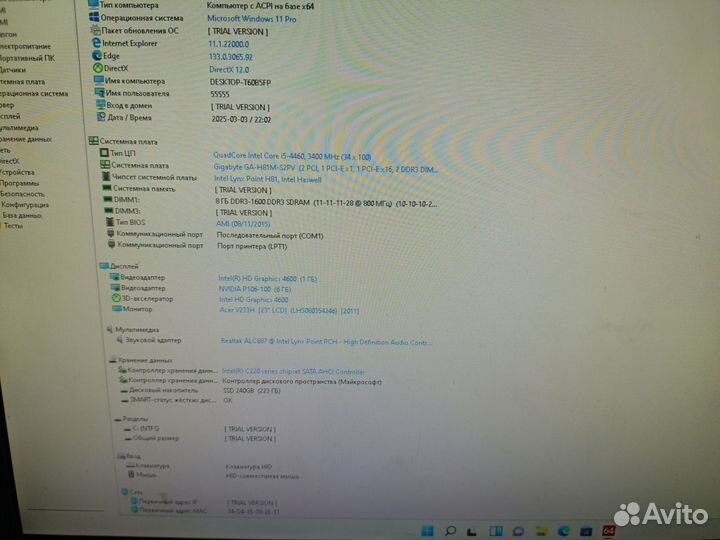
Task: Click the user name value 55555
Action: point(220,94)
